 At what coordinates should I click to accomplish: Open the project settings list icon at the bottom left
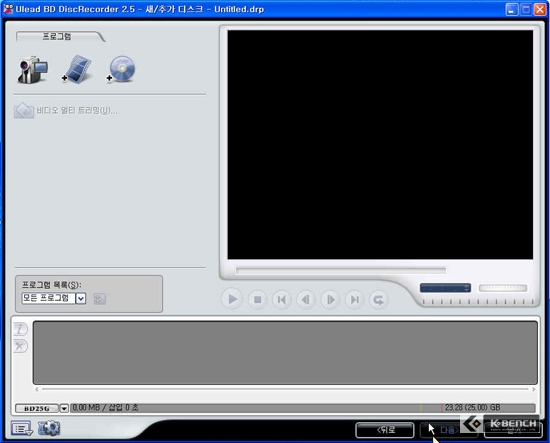[x=22, y=428]
